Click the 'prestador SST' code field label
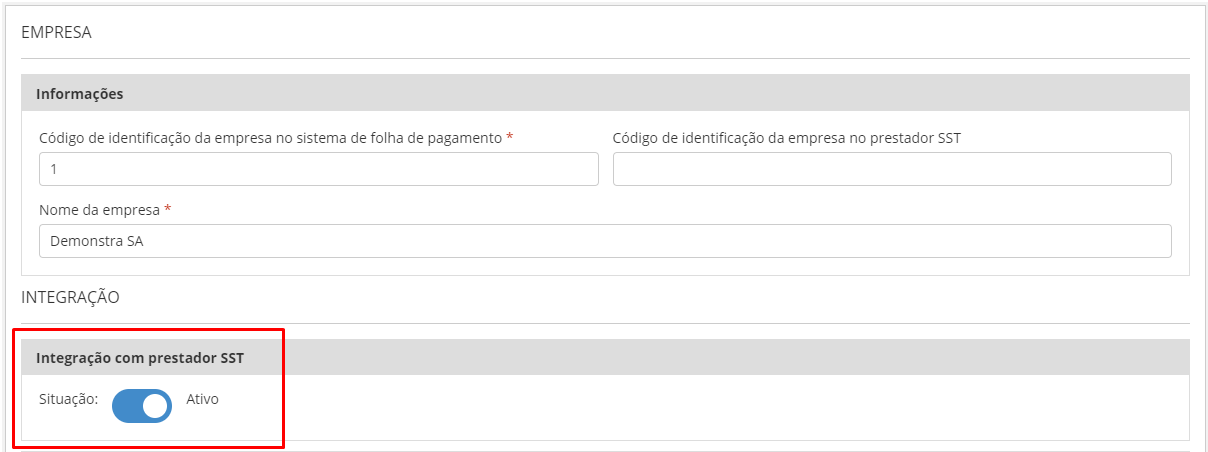 786,138
